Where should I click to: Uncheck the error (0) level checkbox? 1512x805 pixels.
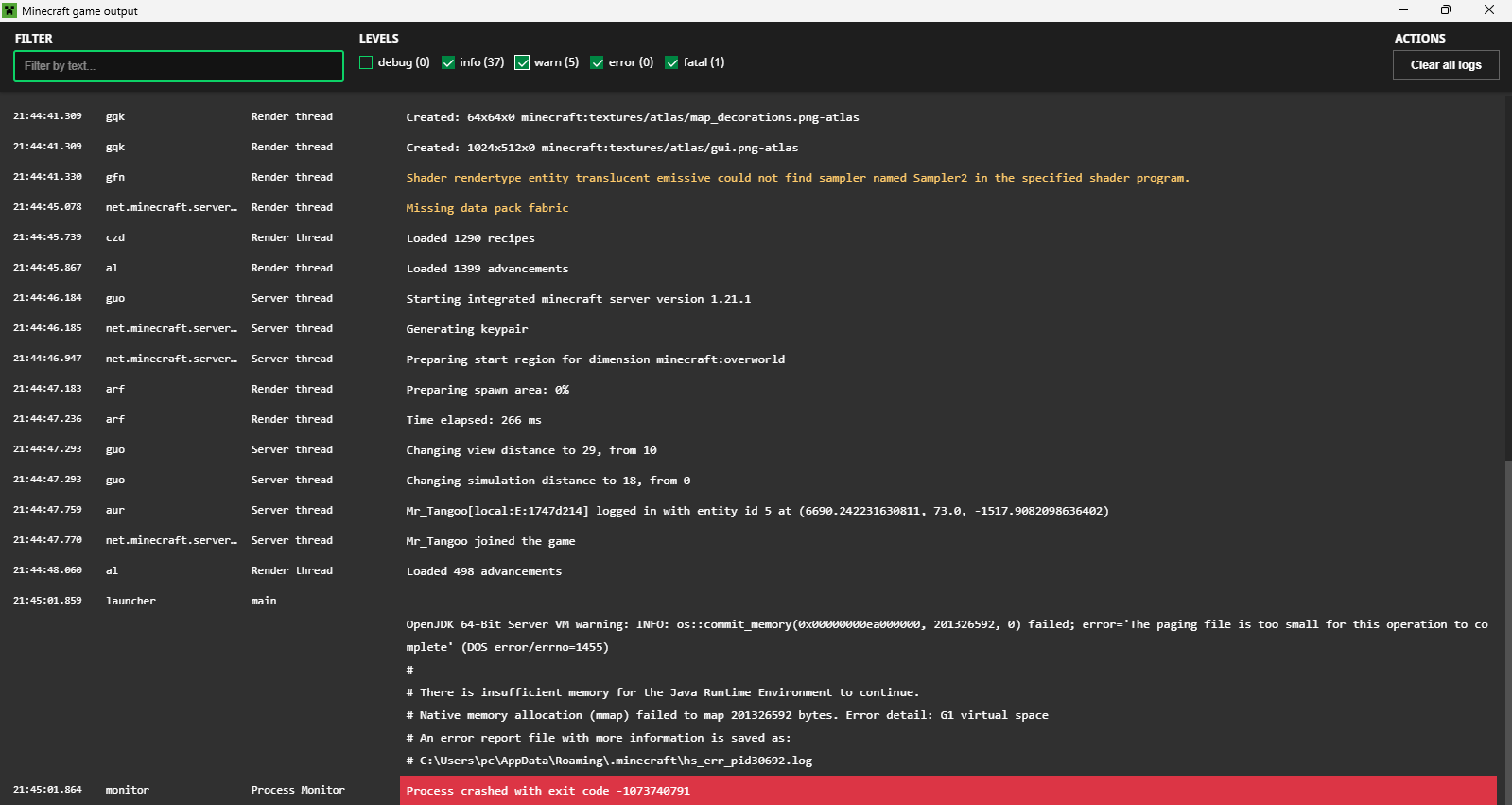point(597,62)
